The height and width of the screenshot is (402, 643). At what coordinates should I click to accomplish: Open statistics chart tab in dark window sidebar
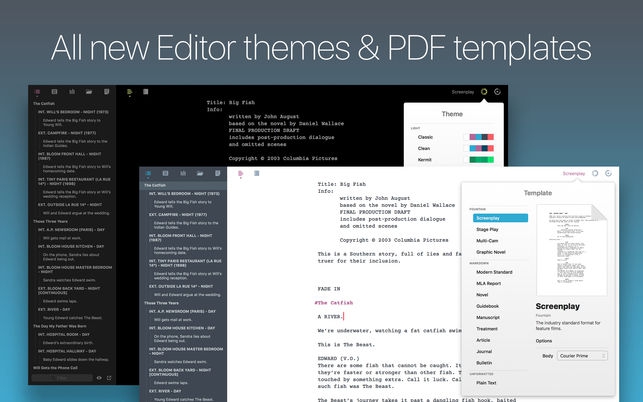click(x=72, y=92)
